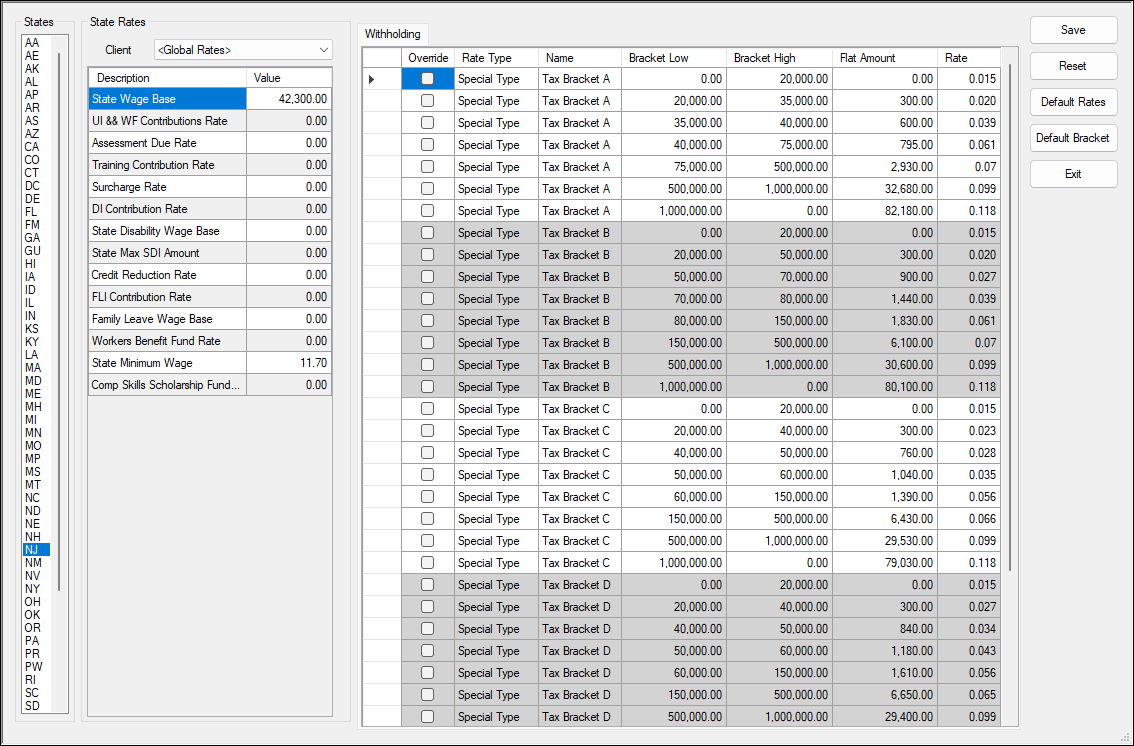The image size is (1134, 746).
Task: Select UI && WF Contributions Rate row
Action: [x=210, y=121]
